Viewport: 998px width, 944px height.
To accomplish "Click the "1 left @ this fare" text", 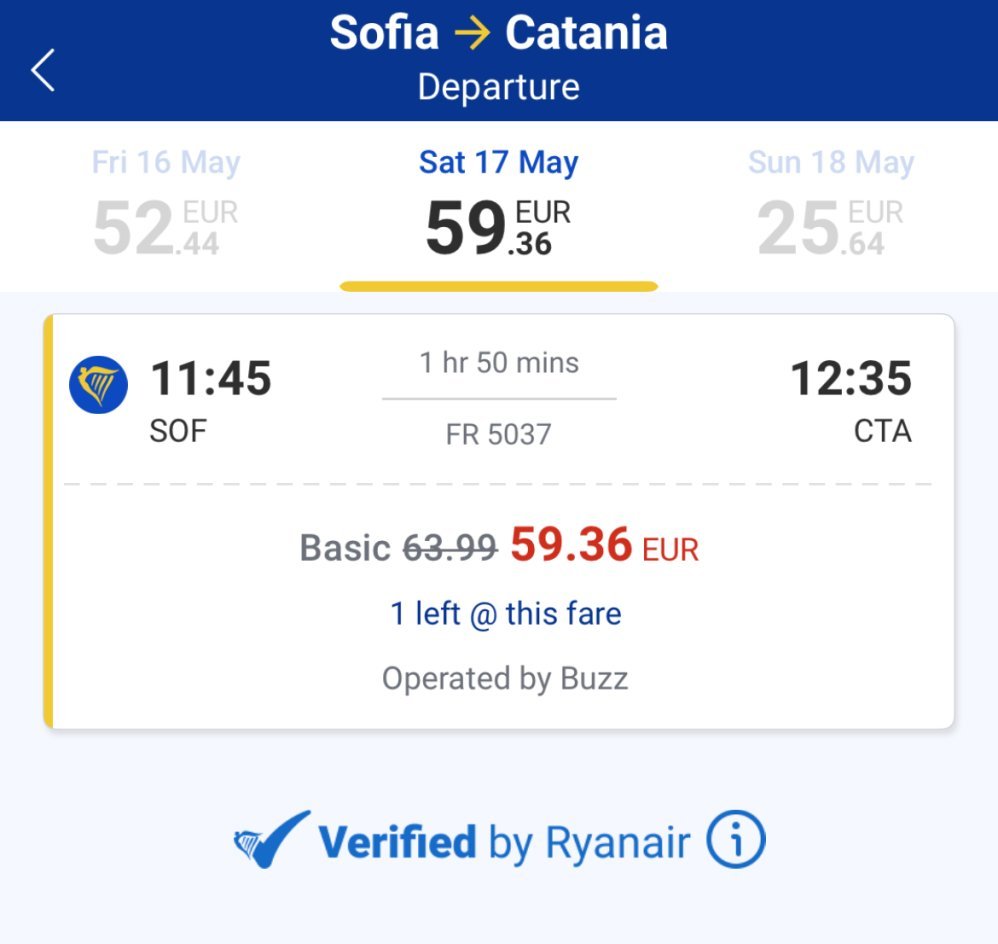I will pos(505,613).
